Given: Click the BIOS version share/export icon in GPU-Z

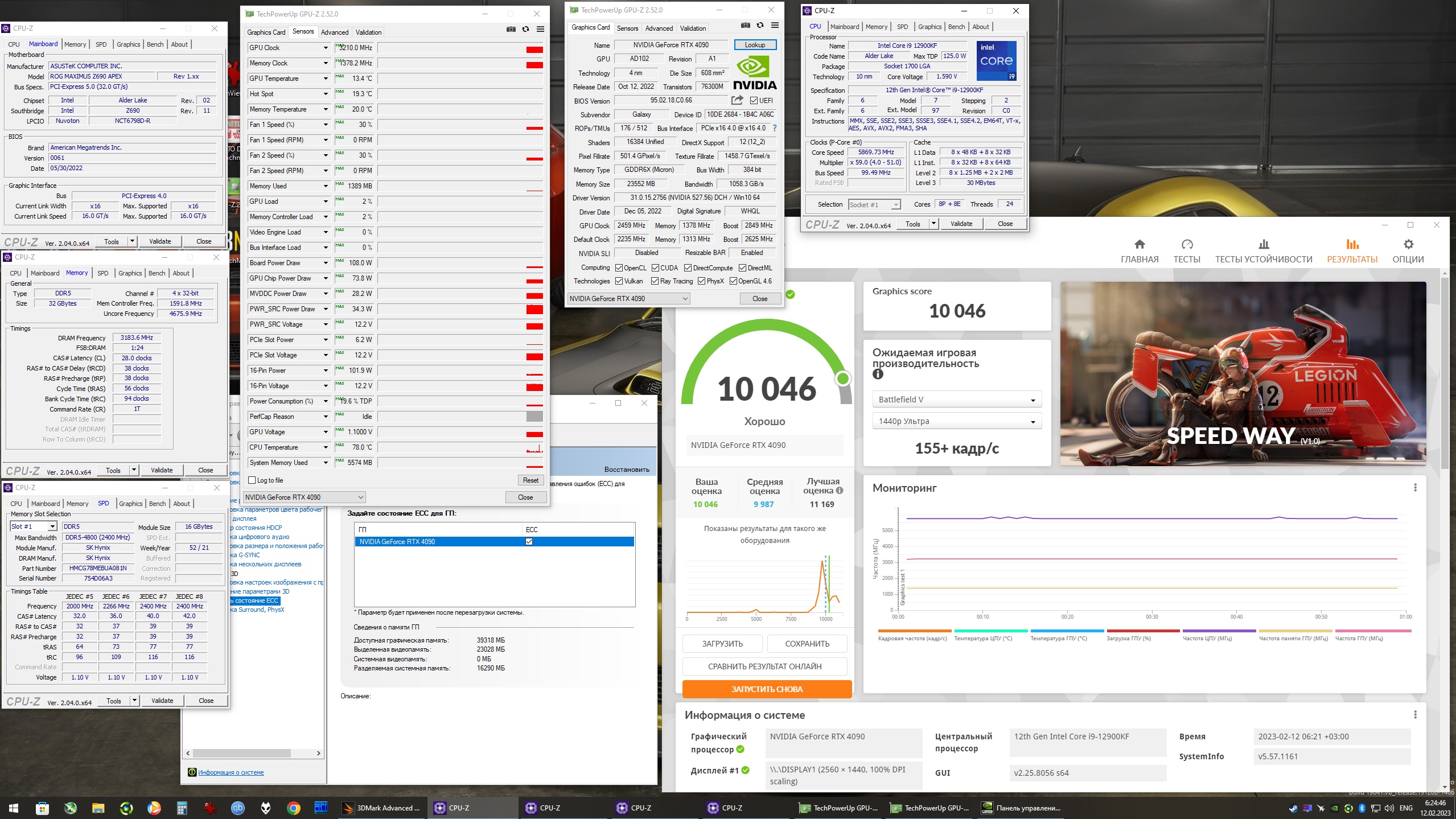Looking at the screenshot, I should coord(737,100).
